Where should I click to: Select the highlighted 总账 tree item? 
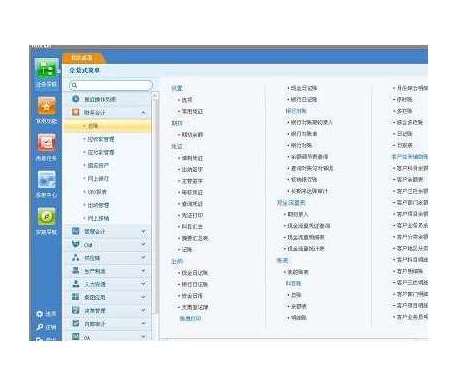107,126
